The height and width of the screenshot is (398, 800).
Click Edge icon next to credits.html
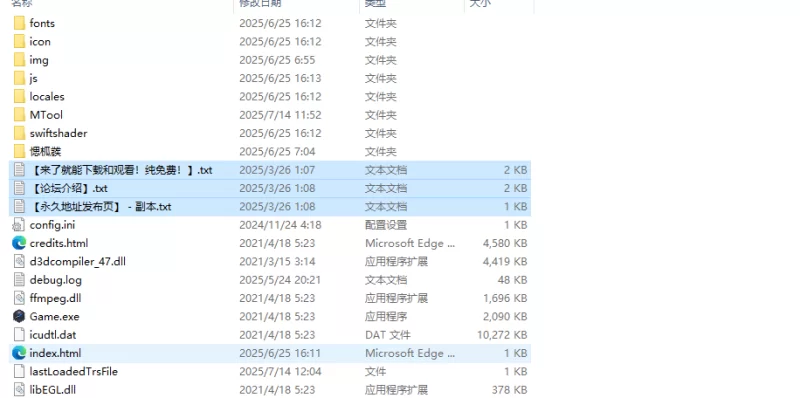click(19, 243)
